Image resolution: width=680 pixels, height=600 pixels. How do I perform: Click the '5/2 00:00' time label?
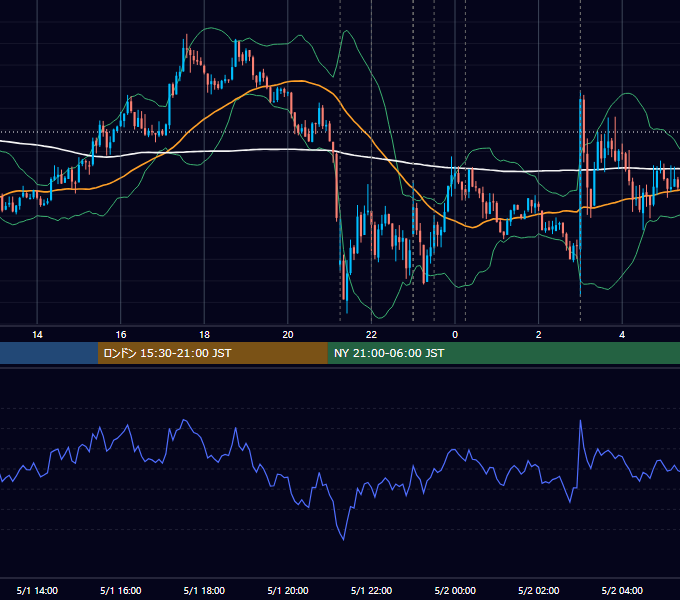455,590
